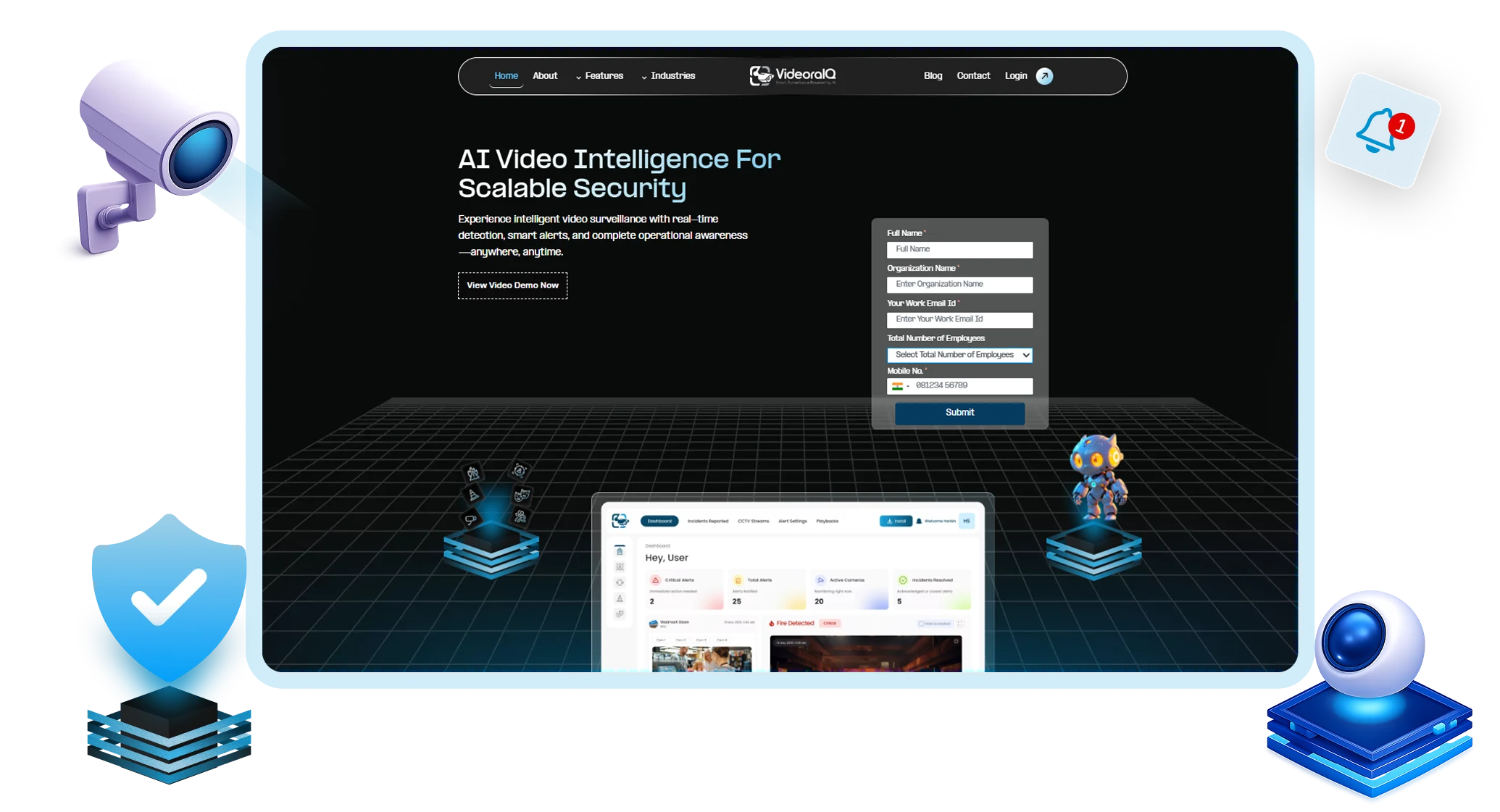Click the circular arrow icon beside Login

click(x=1043, y=75)
